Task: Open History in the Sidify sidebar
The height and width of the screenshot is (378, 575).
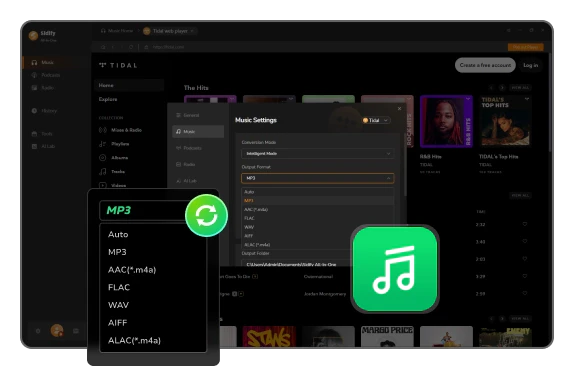Action: tap(44, 111)
